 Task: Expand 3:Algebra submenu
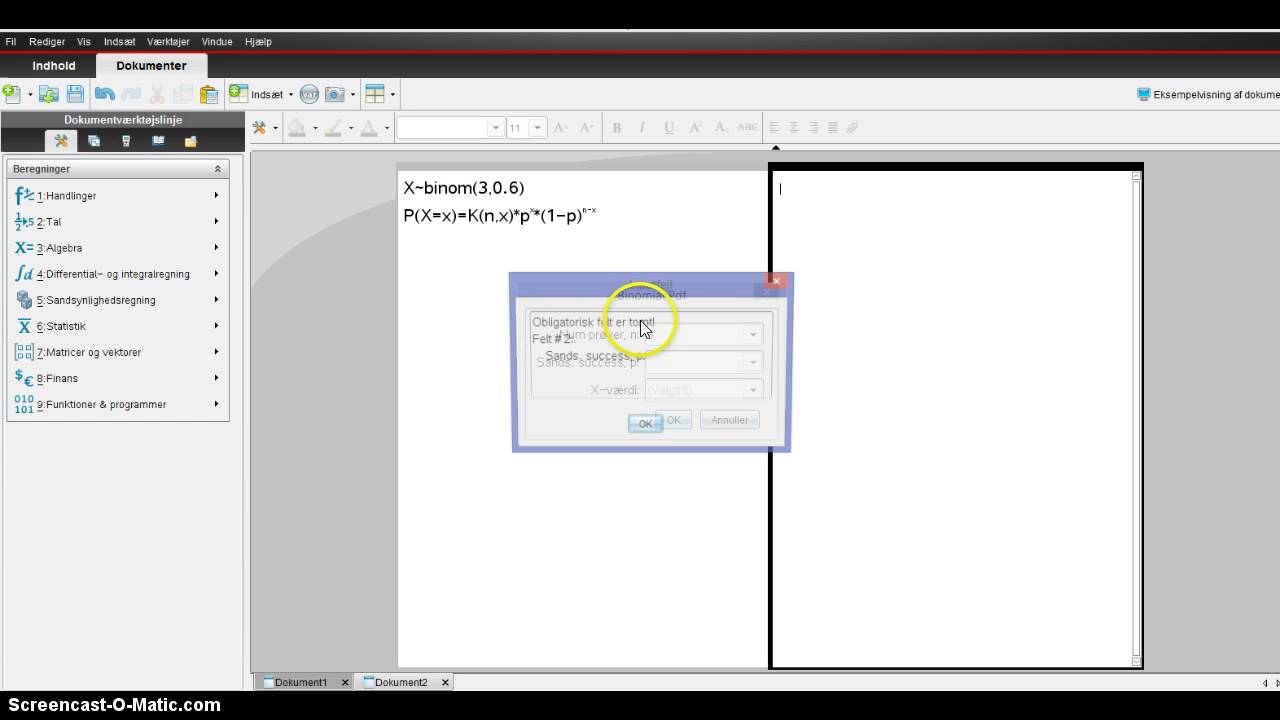[216, 247]
